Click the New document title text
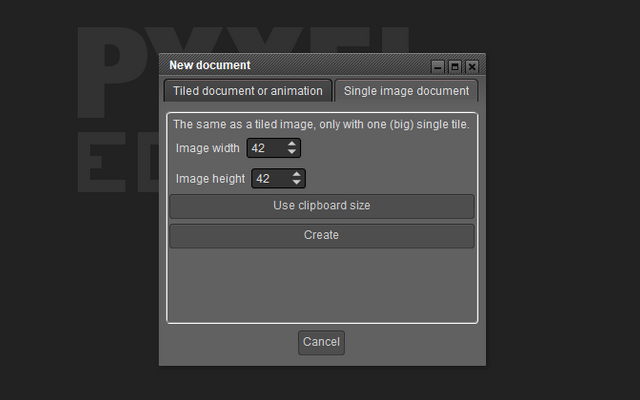Image resolution: width=640 pixels, height=400 pixels. (x=210, y=65)
